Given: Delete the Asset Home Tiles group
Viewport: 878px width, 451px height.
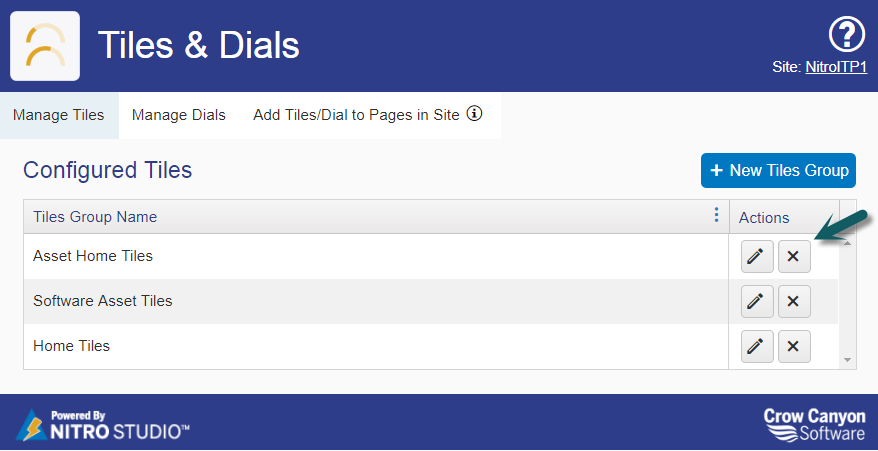Looking at the screenshot, I should (793, 257).
